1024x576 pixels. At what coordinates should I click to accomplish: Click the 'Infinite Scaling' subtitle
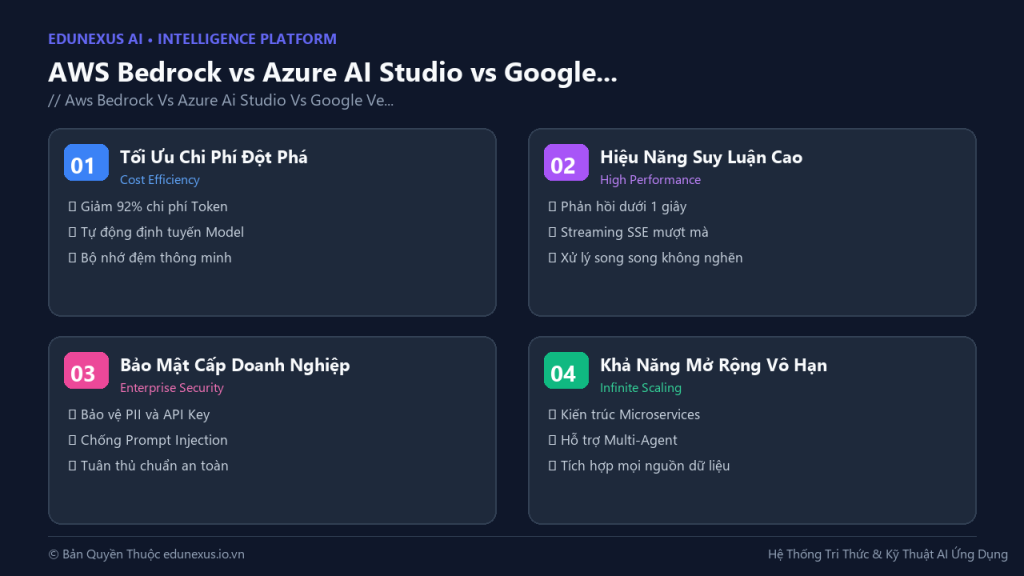[640, 387]
